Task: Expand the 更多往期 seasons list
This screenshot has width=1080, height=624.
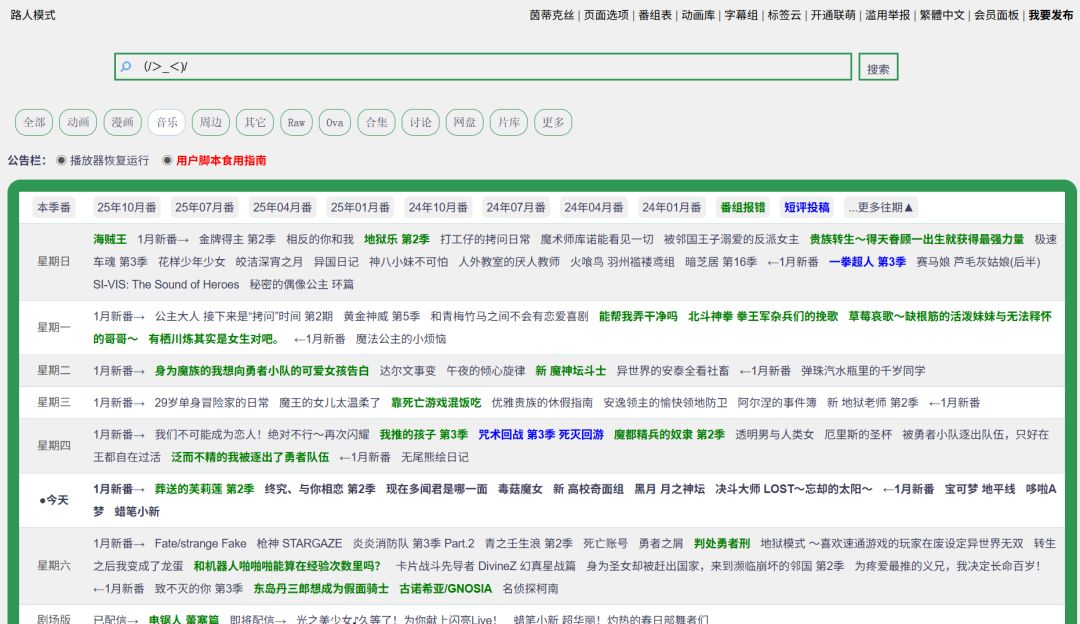Action: click(881, 207)
